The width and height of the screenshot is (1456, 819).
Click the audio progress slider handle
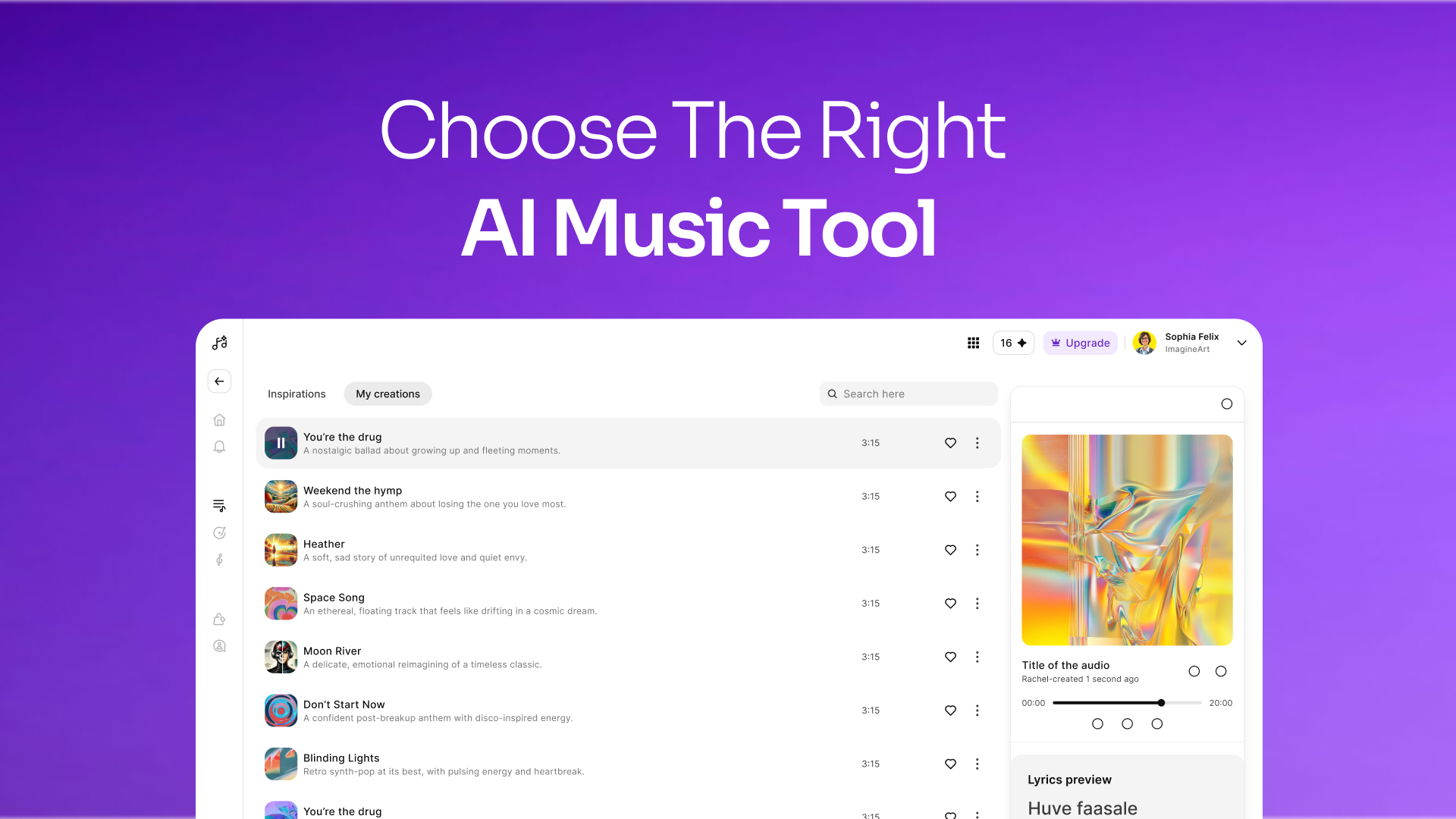[x=1161, y=703]
